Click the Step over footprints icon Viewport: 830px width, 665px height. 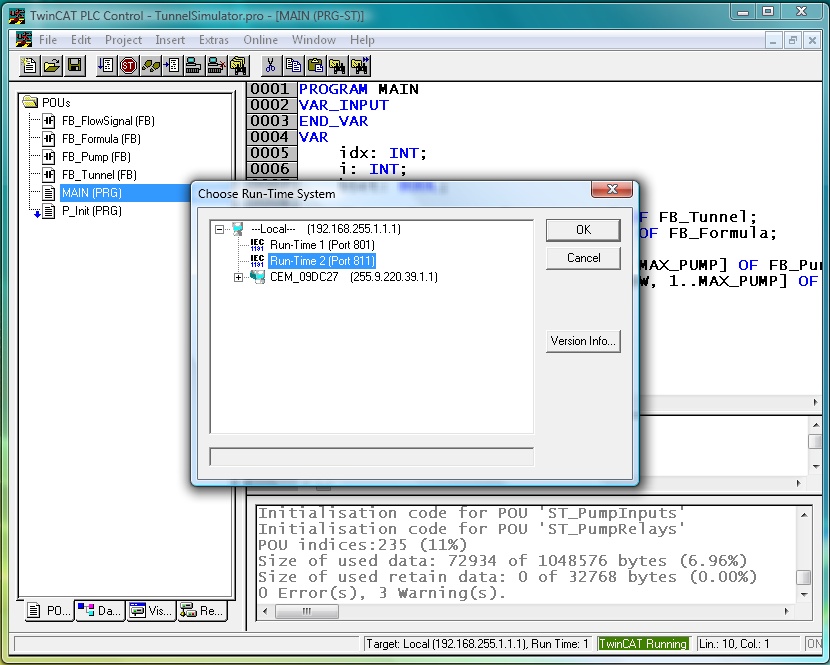tap(151, 66)
